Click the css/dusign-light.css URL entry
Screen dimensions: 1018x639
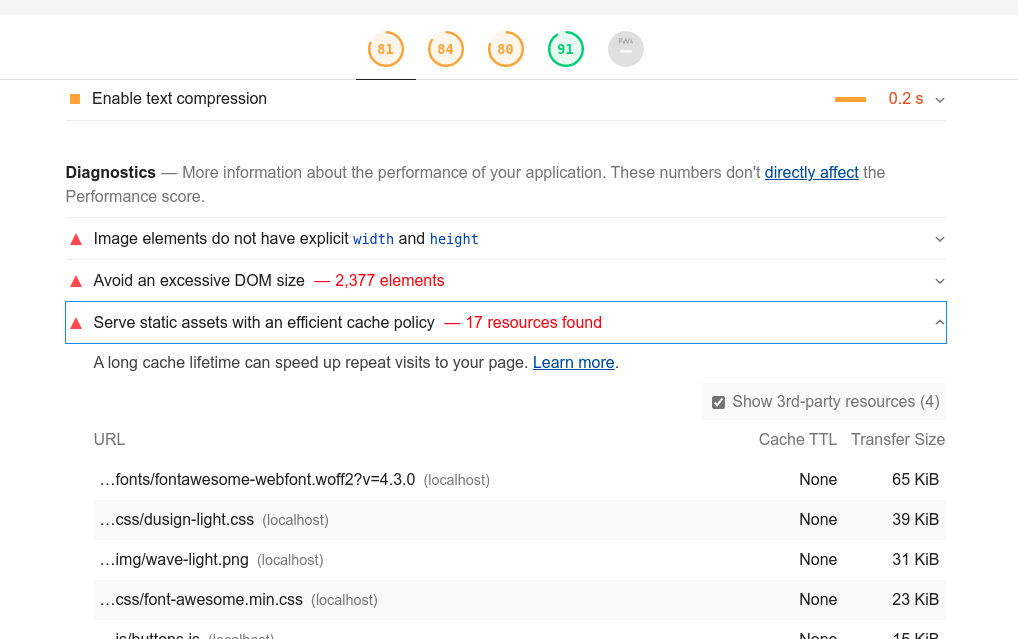(177, 519)
